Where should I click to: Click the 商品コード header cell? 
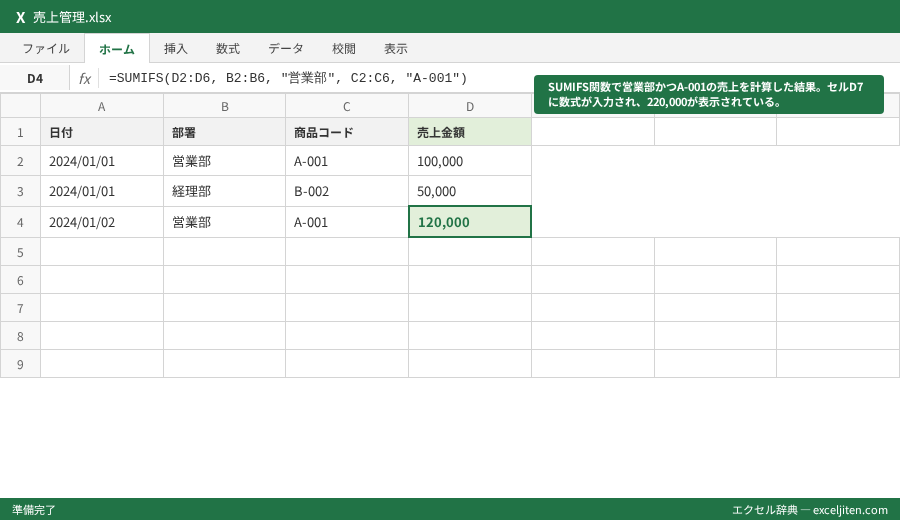coord(347,132)
